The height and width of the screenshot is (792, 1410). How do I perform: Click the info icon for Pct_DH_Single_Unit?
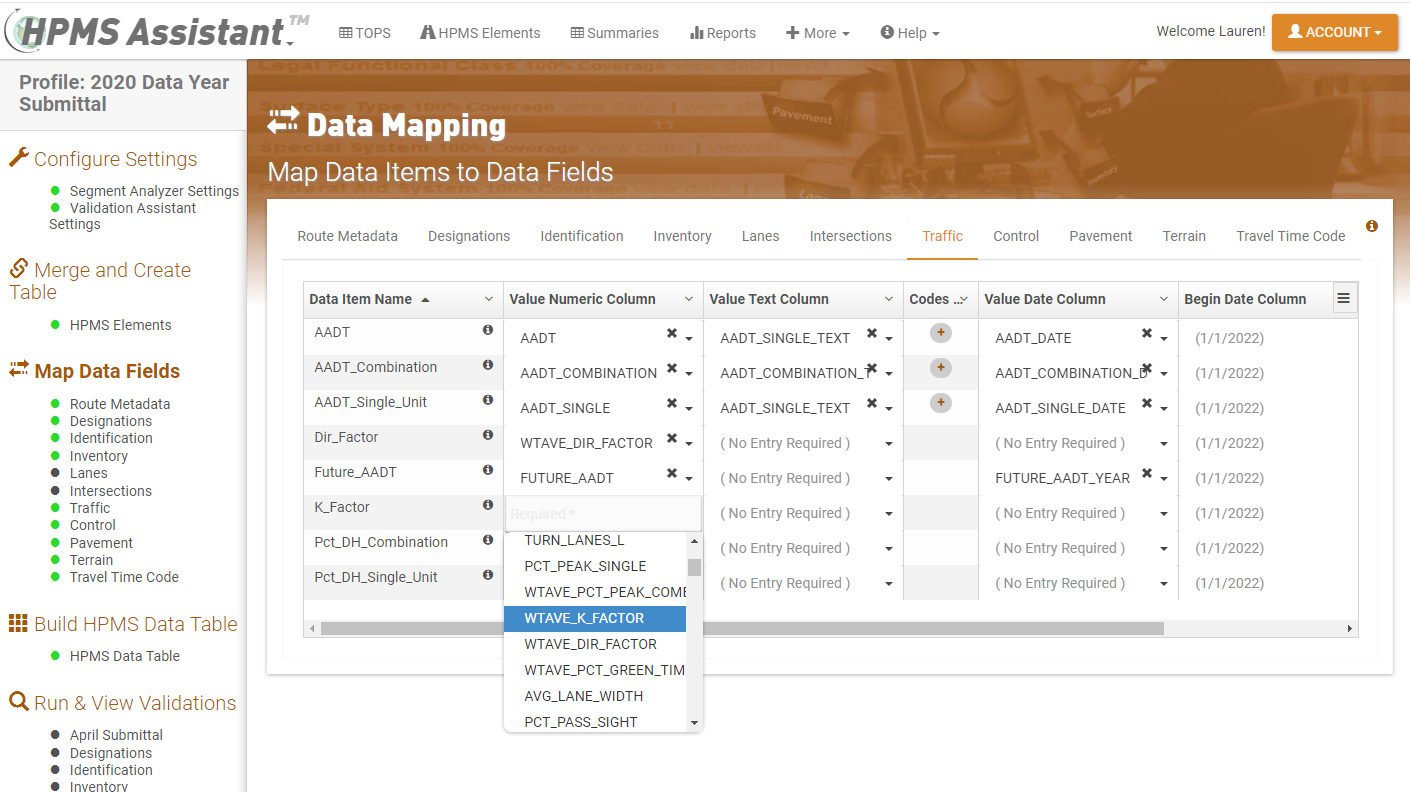(488, 575)
